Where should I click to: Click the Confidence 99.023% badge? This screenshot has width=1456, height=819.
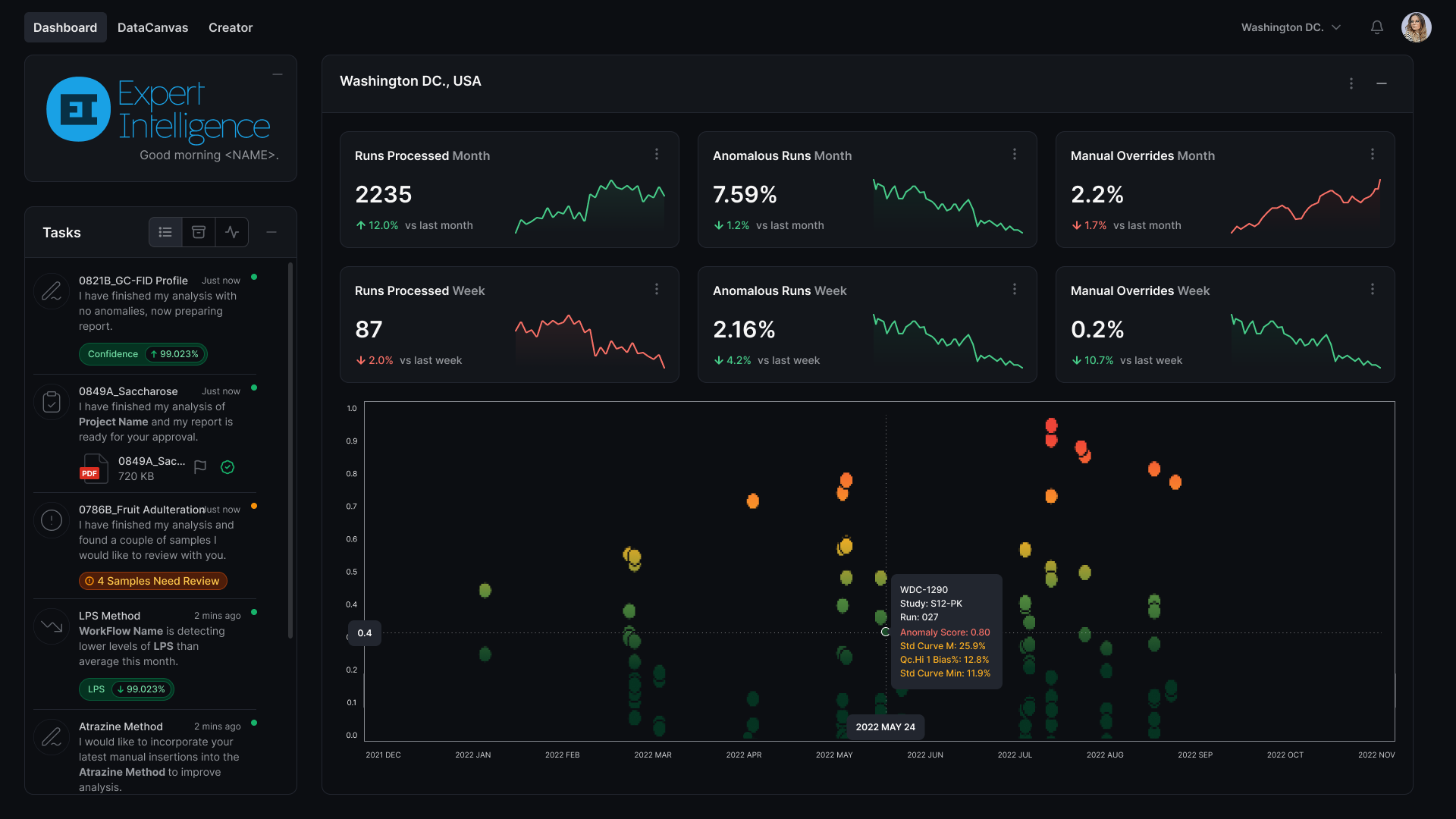pyautogui.click(x=143, y=354)
